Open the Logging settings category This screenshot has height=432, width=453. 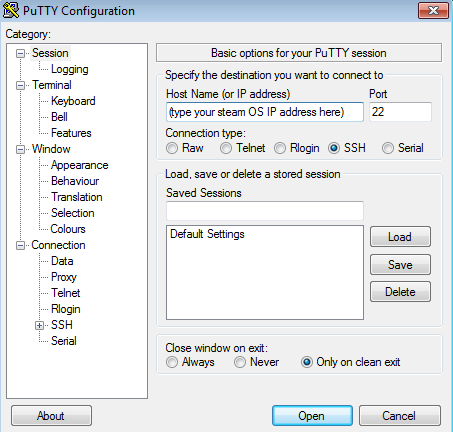click(70, 69)
